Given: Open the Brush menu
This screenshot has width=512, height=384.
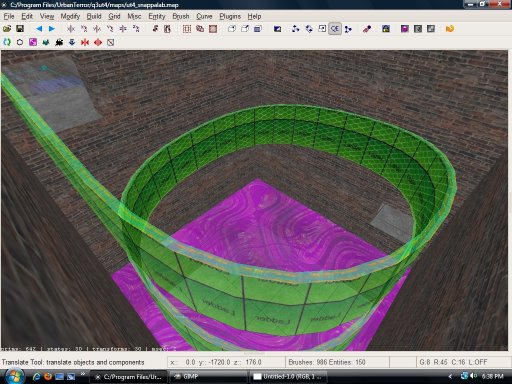Looking at the screenshot, I should click(181, 16).
